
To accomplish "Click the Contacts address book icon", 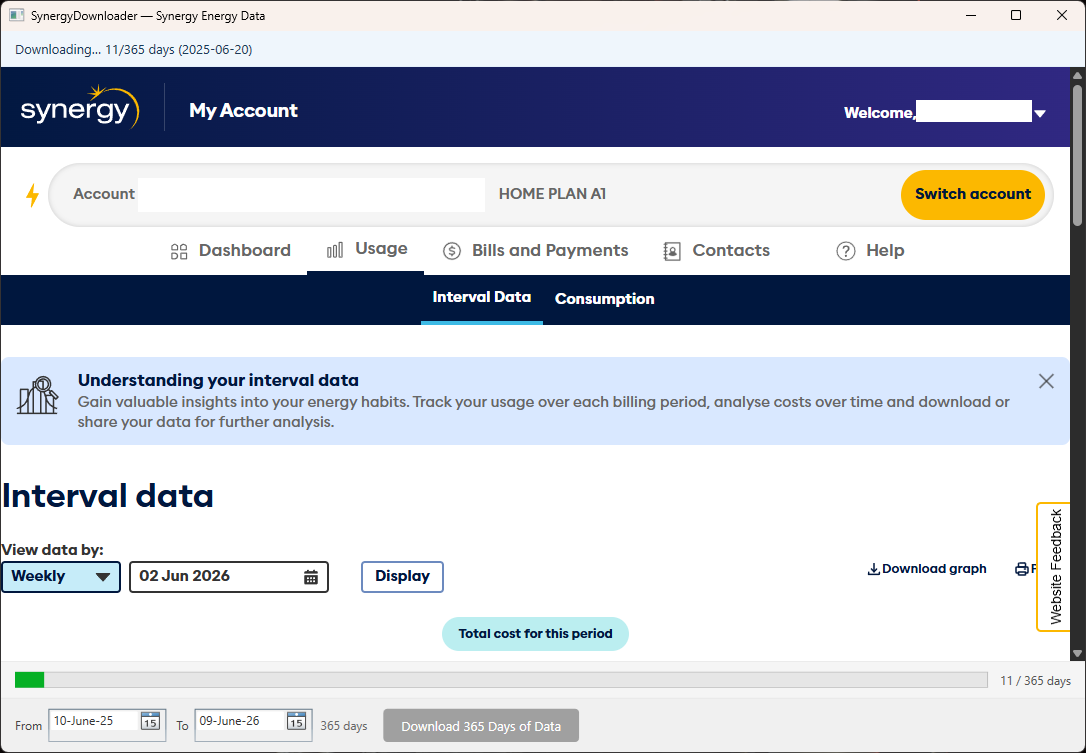I will (672, 251).
